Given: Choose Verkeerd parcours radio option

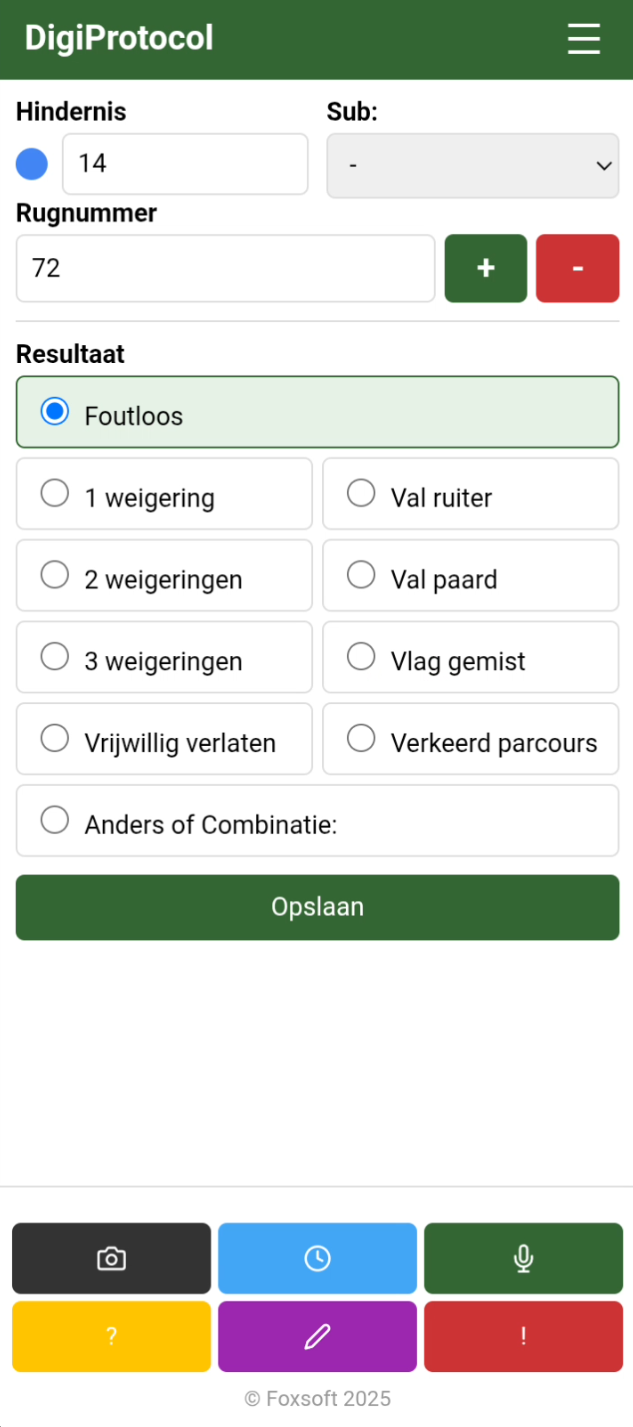Looking at the screenshot, I should 361,739.
